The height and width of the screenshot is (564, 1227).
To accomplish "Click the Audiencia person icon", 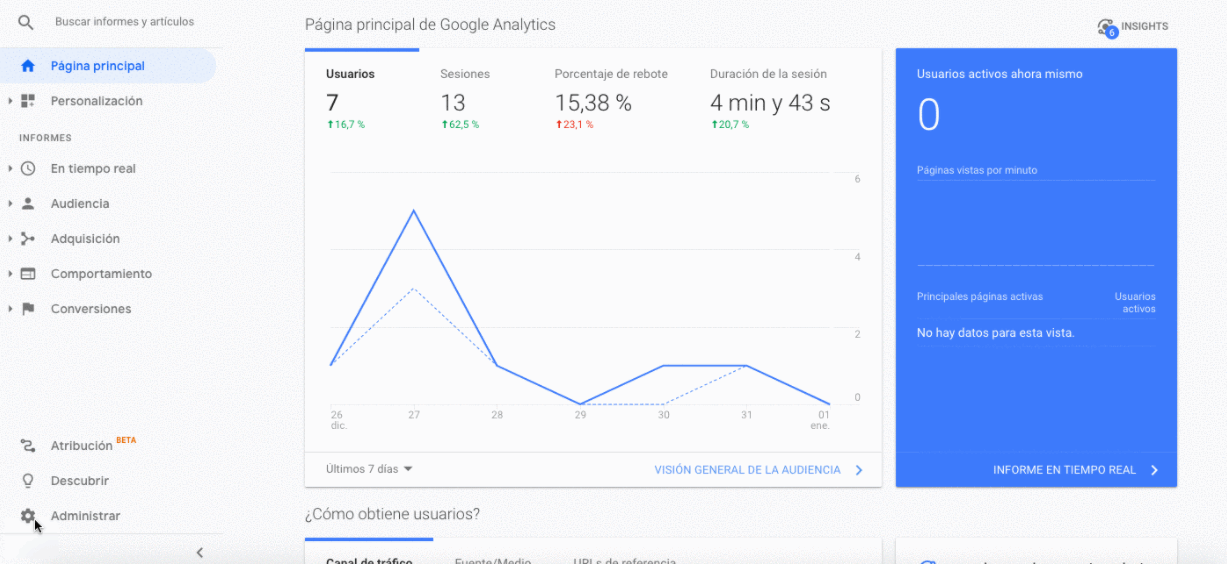I will click(28, 204).
